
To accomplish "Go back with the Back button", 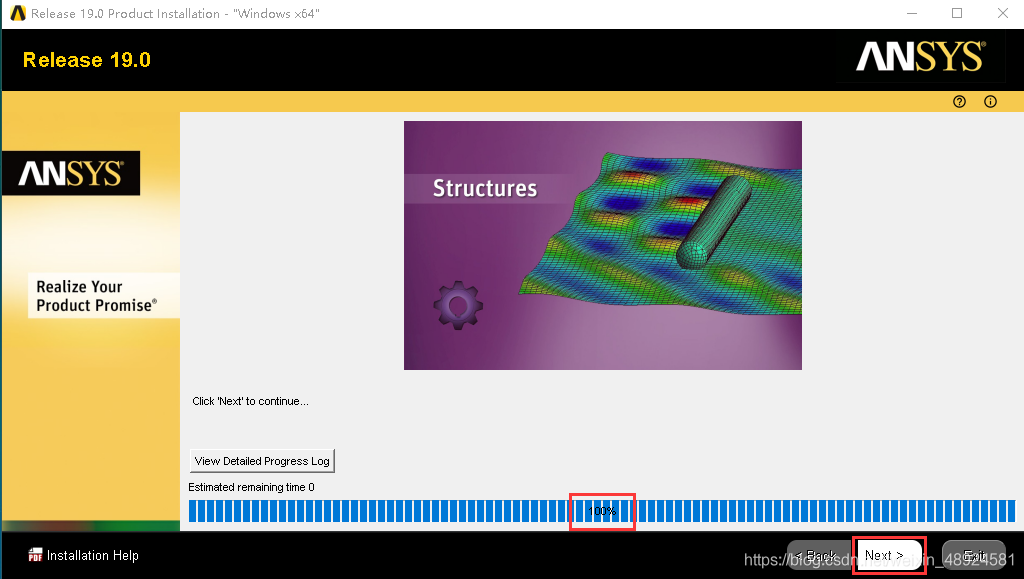I will click(x=819, y=556).
